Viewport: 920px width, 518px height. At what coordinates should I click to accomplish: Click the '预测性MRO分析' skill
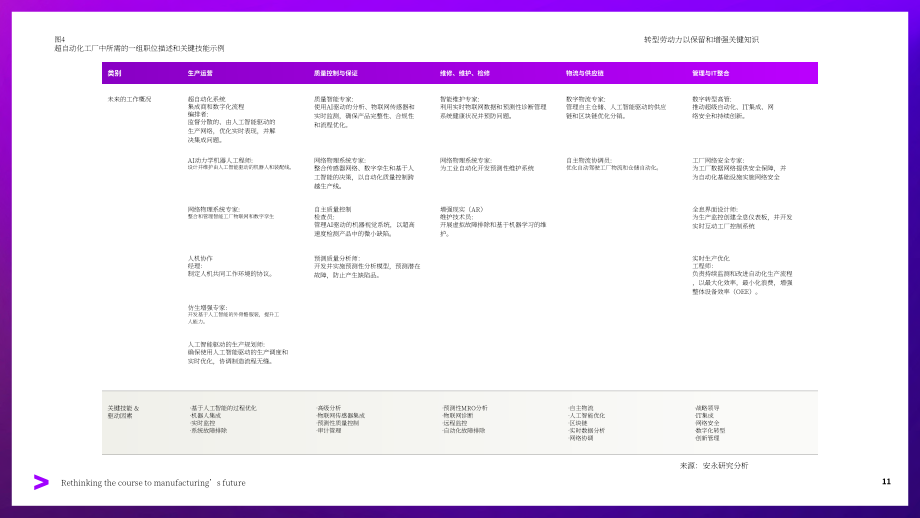[x=465, y=408]
